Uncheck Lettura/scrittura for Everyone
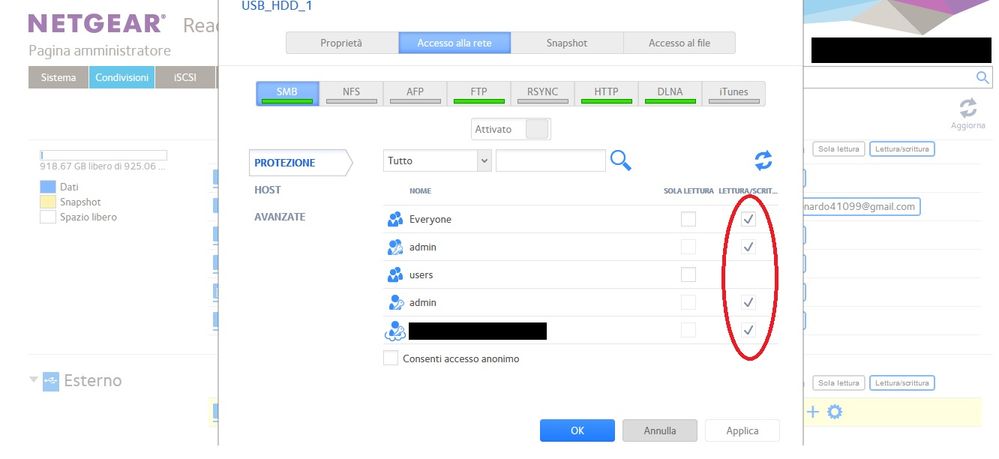The width and height of the screenshot is (999, 459). (x=749, y=219)
